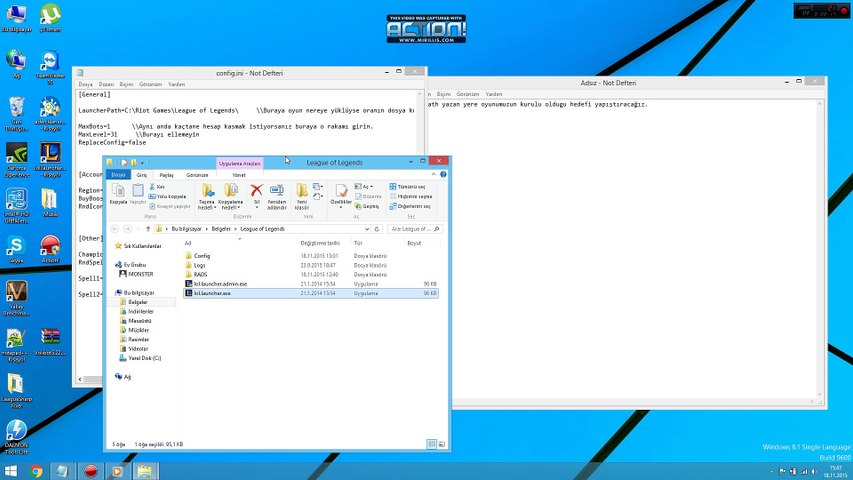Open the Özellikler properties icon
Screen dimensions: 853x480
click(x=341, y=191)
